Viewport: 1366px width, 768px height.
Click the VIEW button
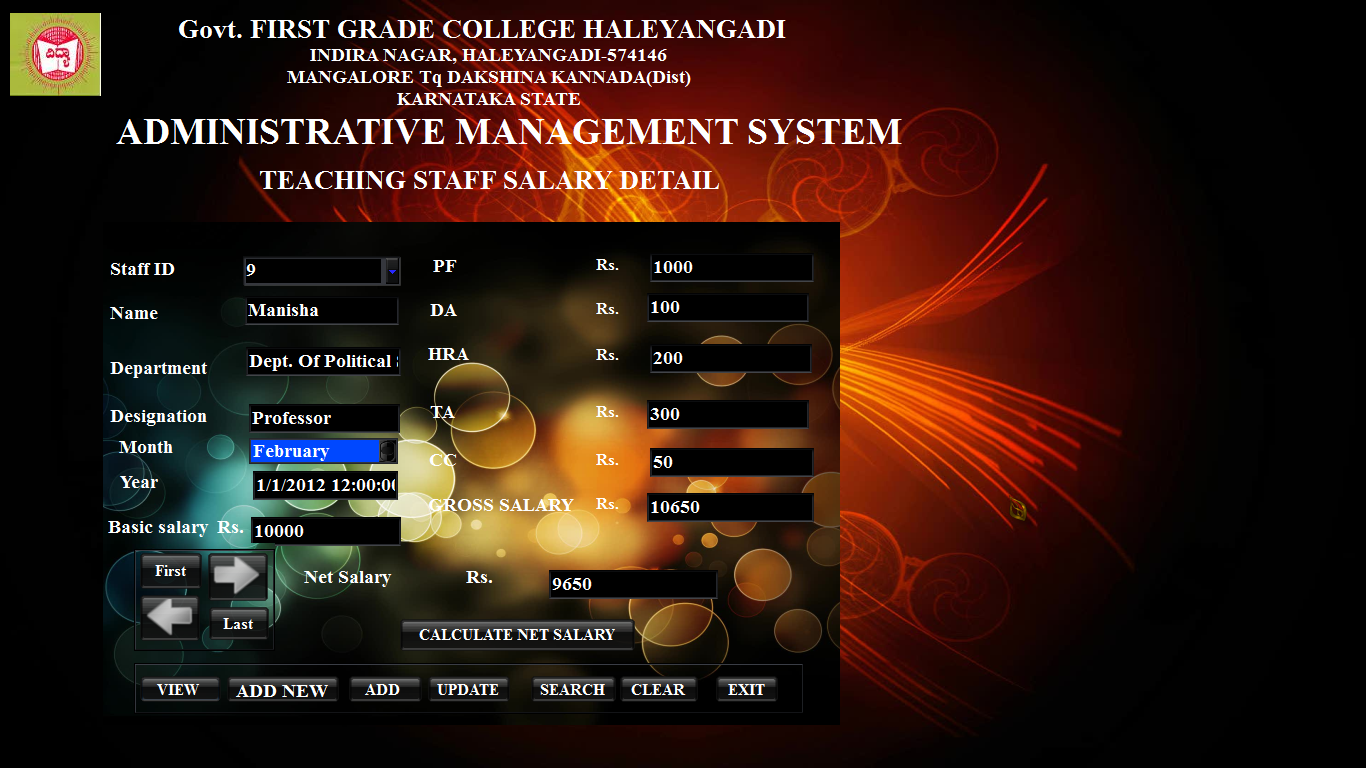pyautogui.click(x=180, y=688)
